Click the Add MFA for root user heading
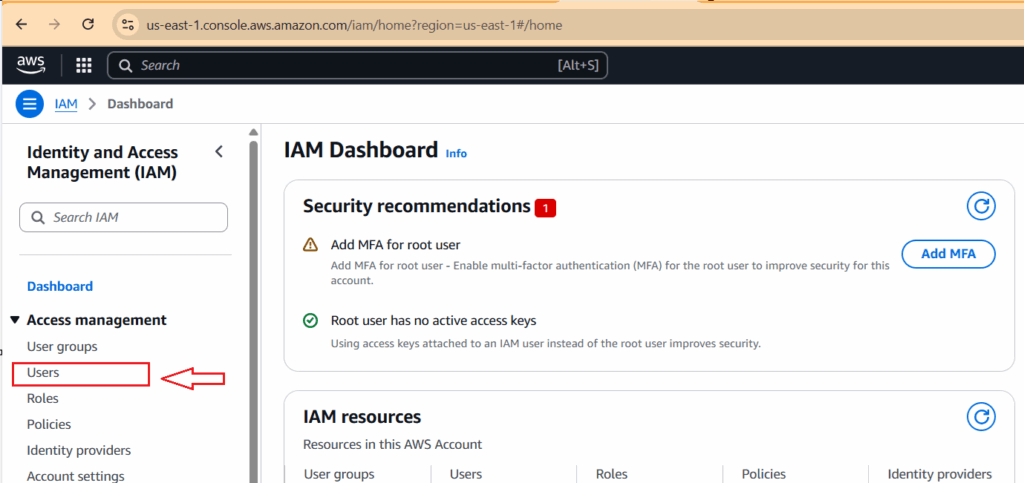Image resolution: width=1024 pixels, height=483 pixels. tap(396, 245)
